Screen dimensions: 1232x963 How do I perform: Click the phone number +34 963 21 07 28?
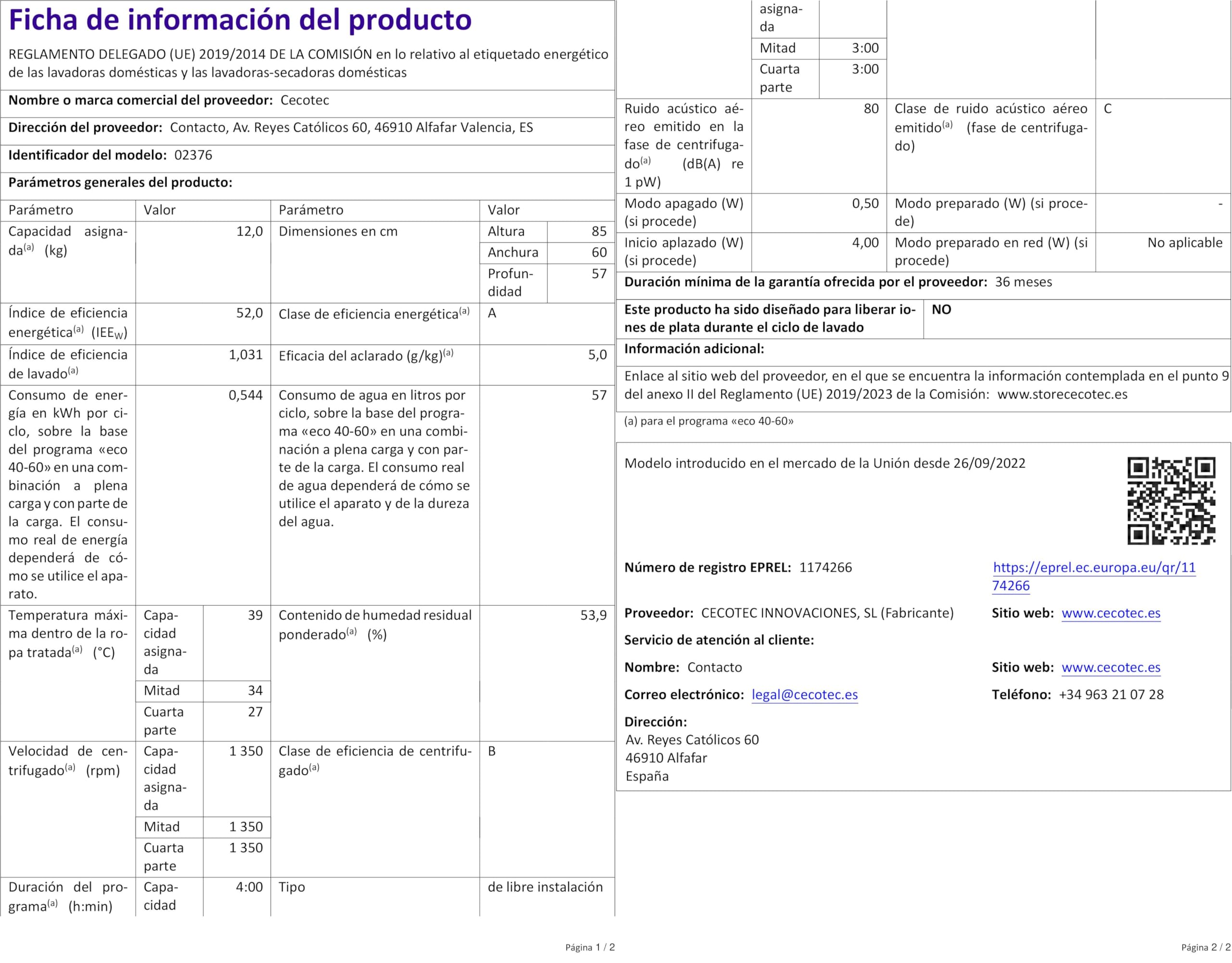[1111, 695]
